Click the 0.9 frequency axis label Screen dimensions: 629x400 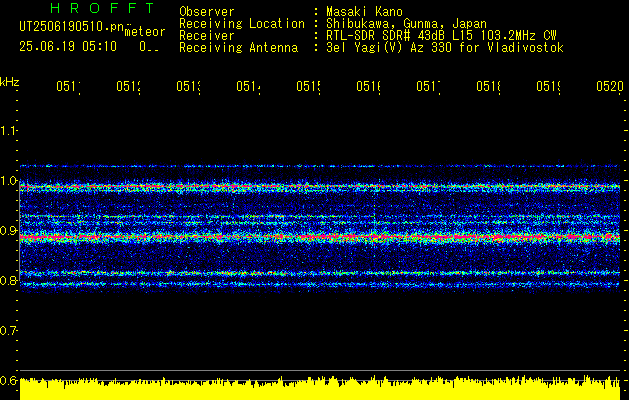[8, 231]
